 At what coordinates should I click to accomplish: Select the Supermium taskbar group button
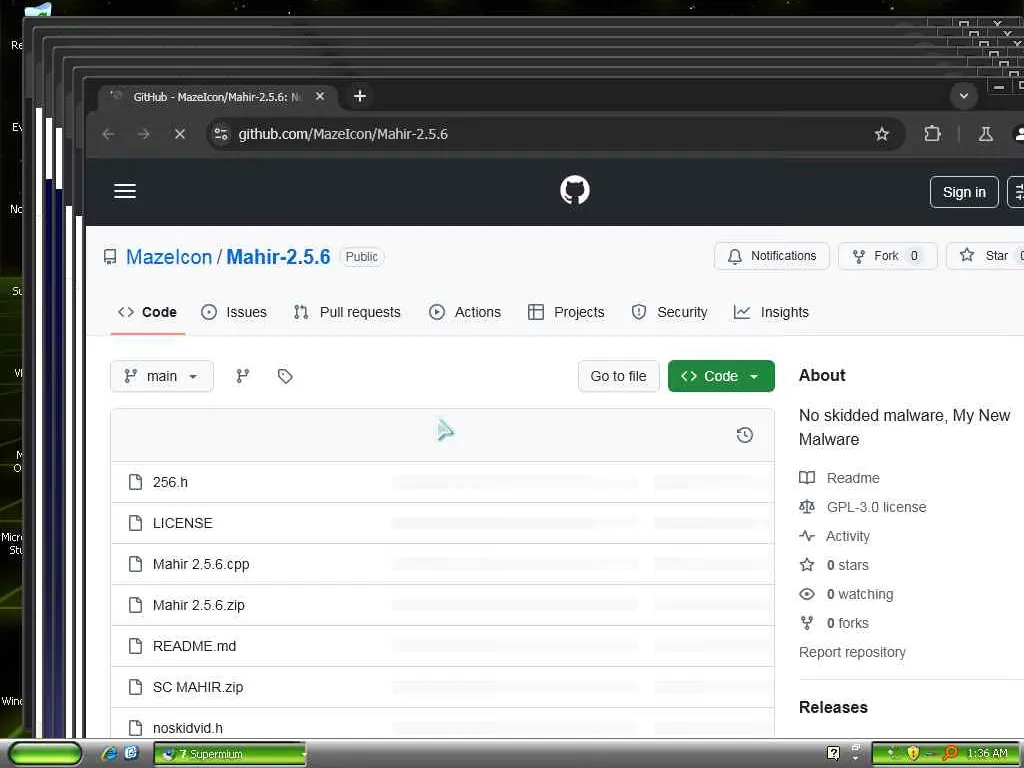pyautogui.click(x=231, y=754)
